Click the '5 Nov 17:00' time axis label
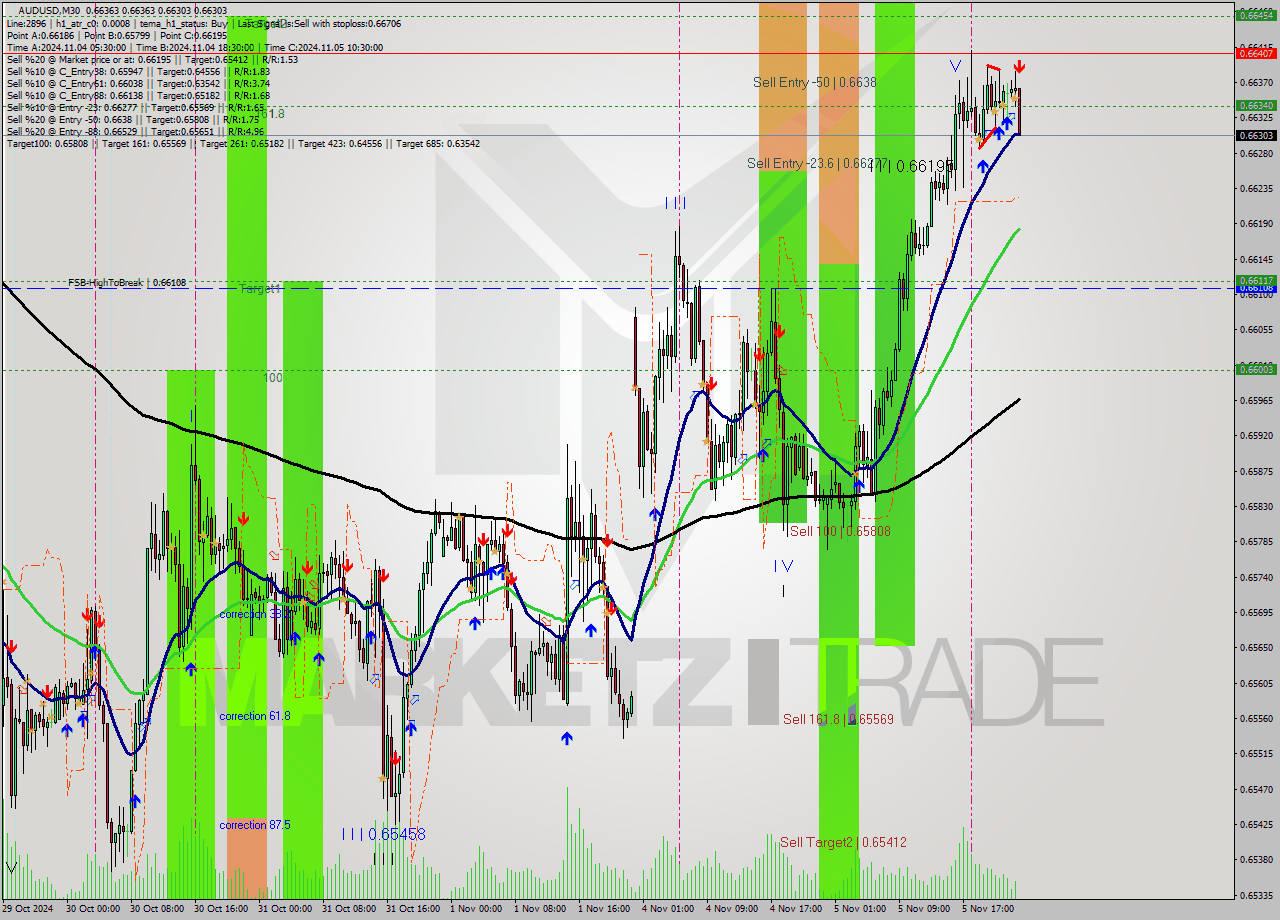This screenshot has width=1280, height=920. coord(987,909)
